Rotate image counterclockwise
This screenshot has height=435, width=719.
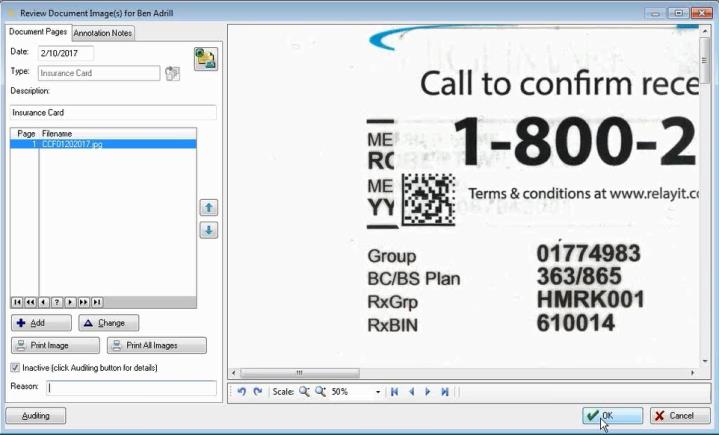coord(242,392)
